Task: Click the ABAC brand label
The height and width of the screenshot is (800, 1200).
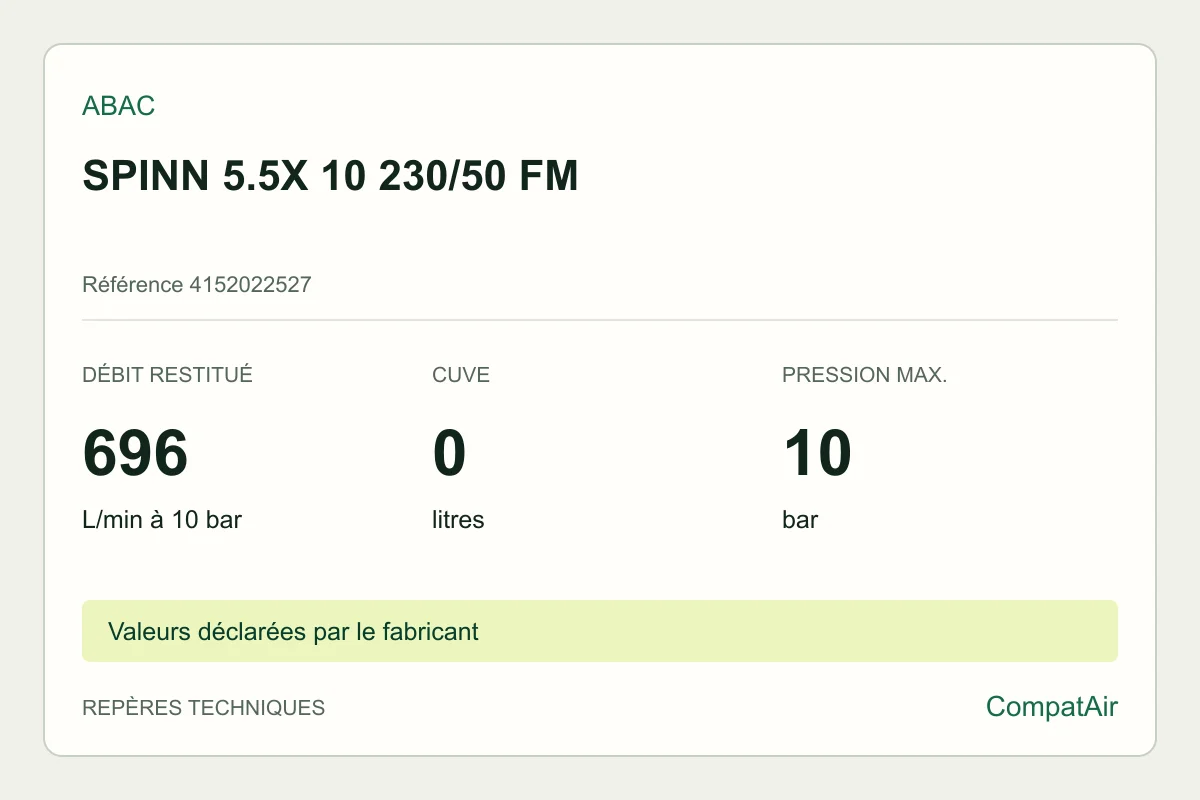Action: coord(118,106)
